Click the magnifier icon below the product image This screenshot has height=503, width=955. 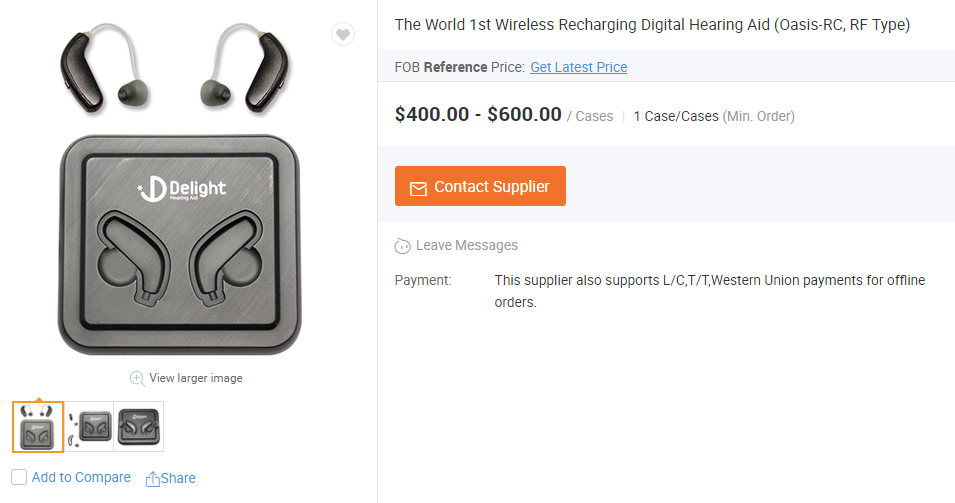tap(137, 378)
